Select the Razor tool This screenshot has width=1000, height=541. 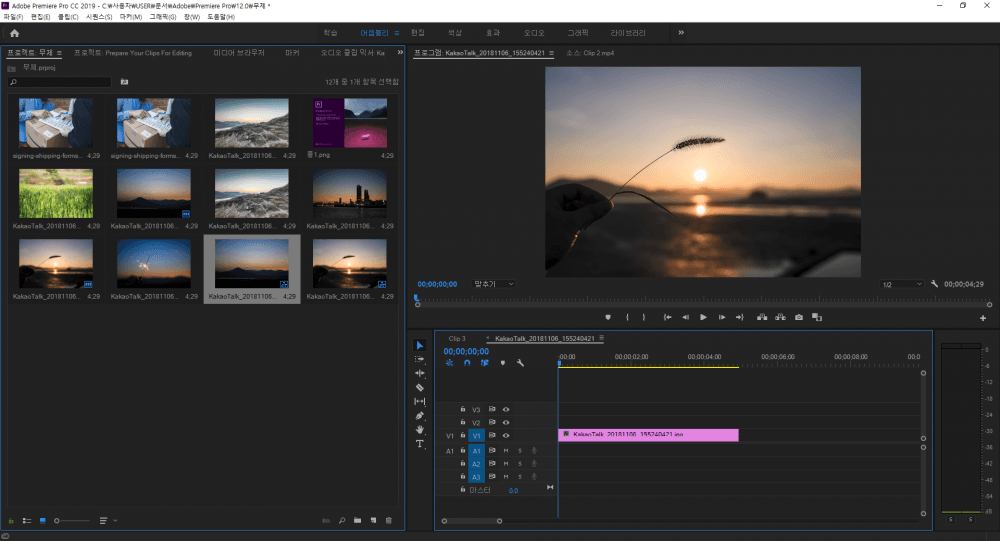(420, 387)
